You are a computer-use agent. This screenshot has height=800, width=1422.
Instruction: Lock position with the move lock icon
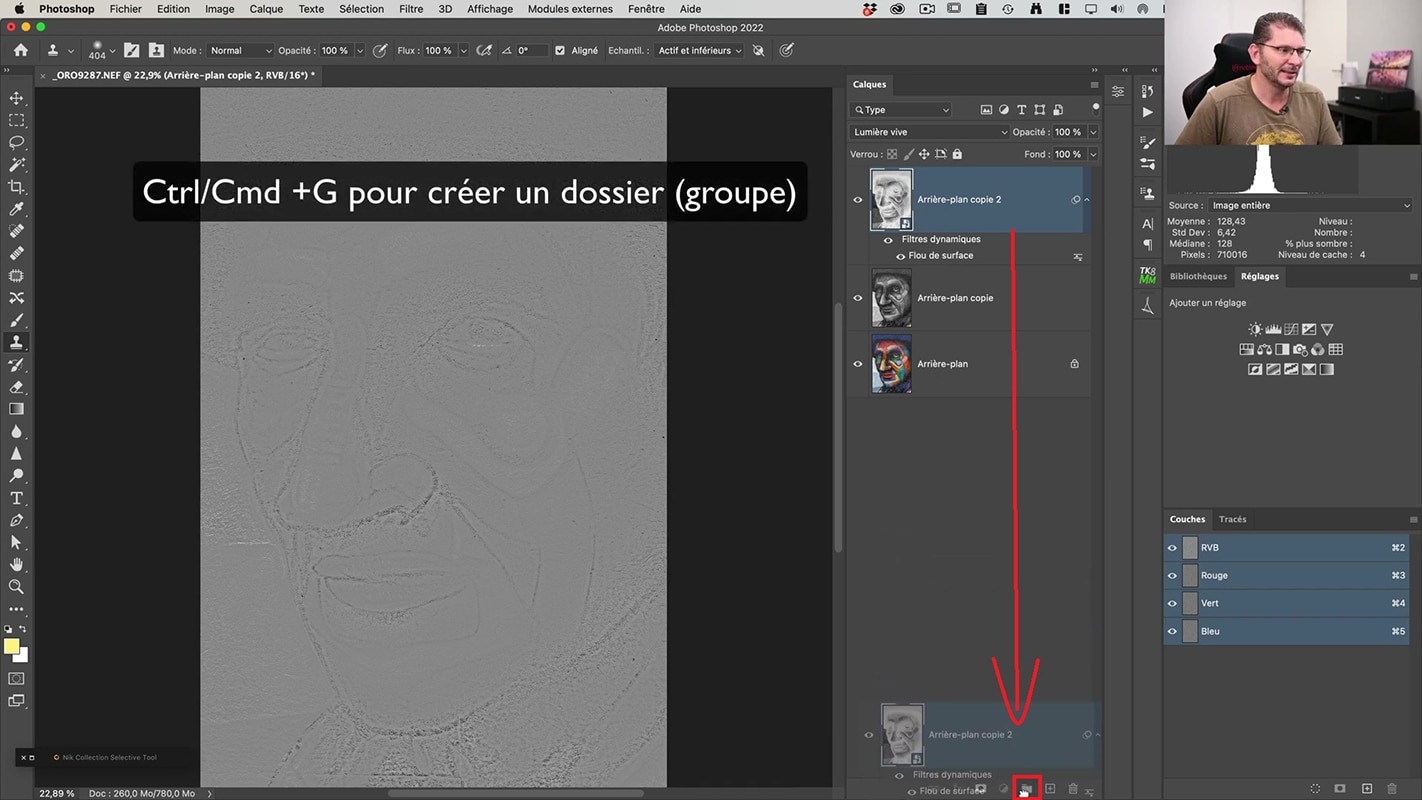(x=924, y=154)
